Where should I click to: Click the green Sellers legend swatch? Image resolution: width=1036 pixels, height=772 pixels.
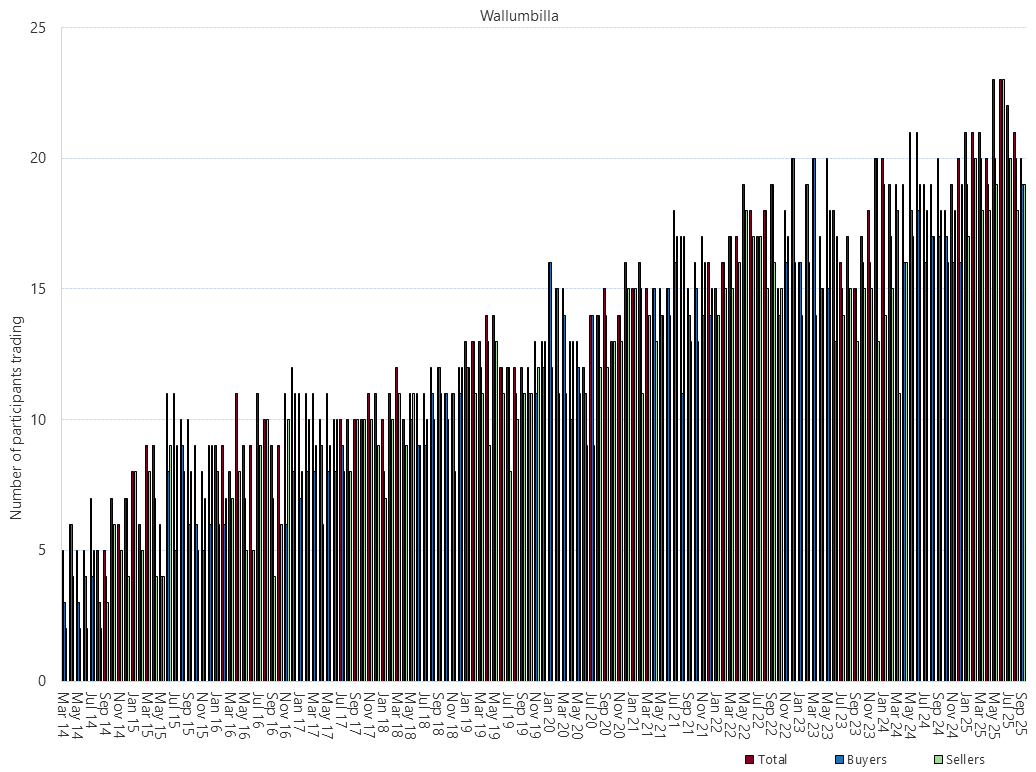(937, 760)
